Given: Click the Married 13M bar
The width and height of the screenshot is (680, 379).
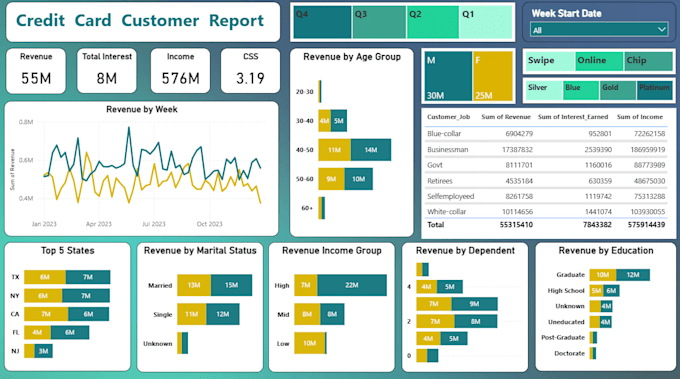Looking at the screenshot, I should (194, 285).
